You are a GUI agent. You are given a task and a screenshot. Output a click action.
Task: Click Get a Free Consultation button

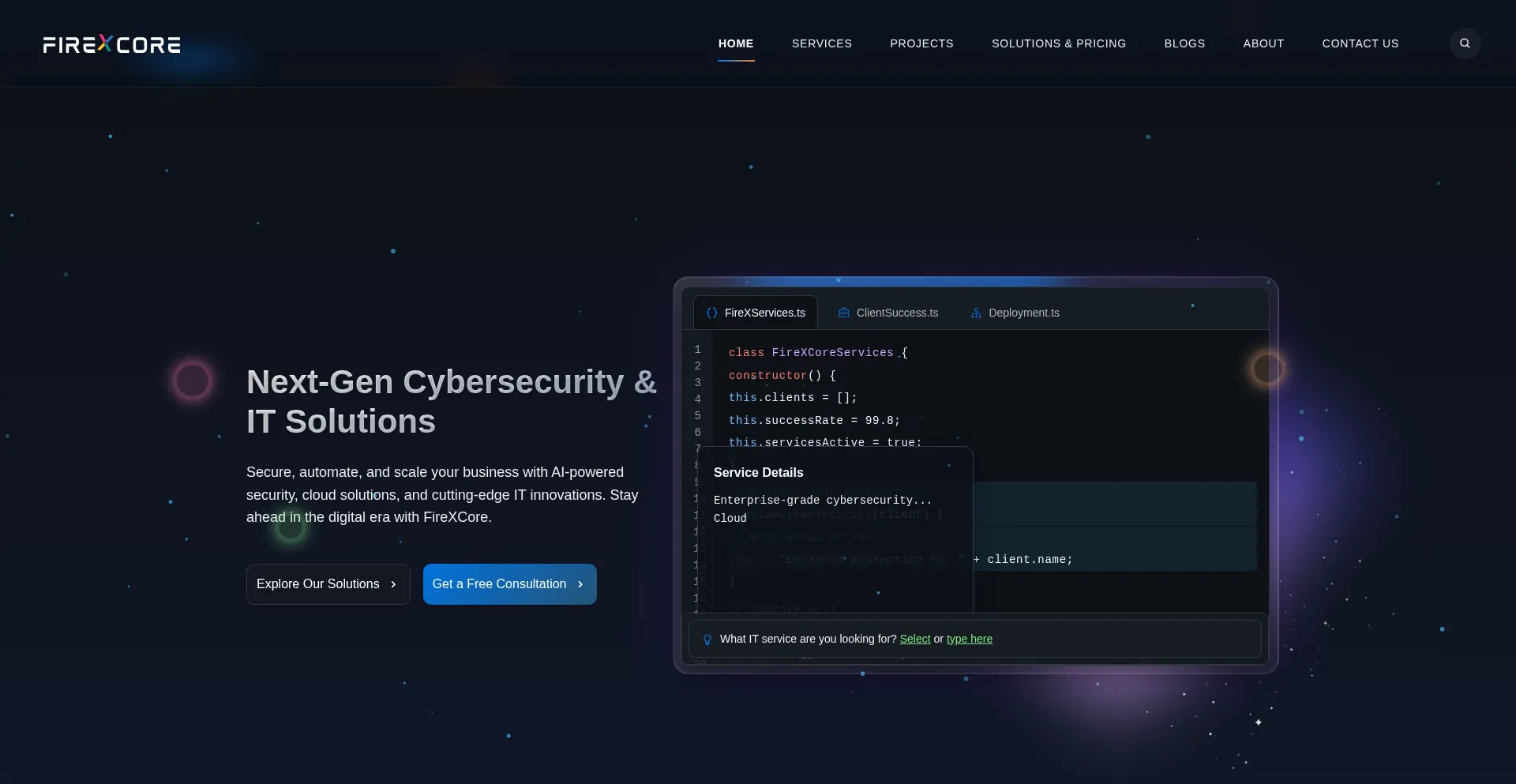(509, 584)
